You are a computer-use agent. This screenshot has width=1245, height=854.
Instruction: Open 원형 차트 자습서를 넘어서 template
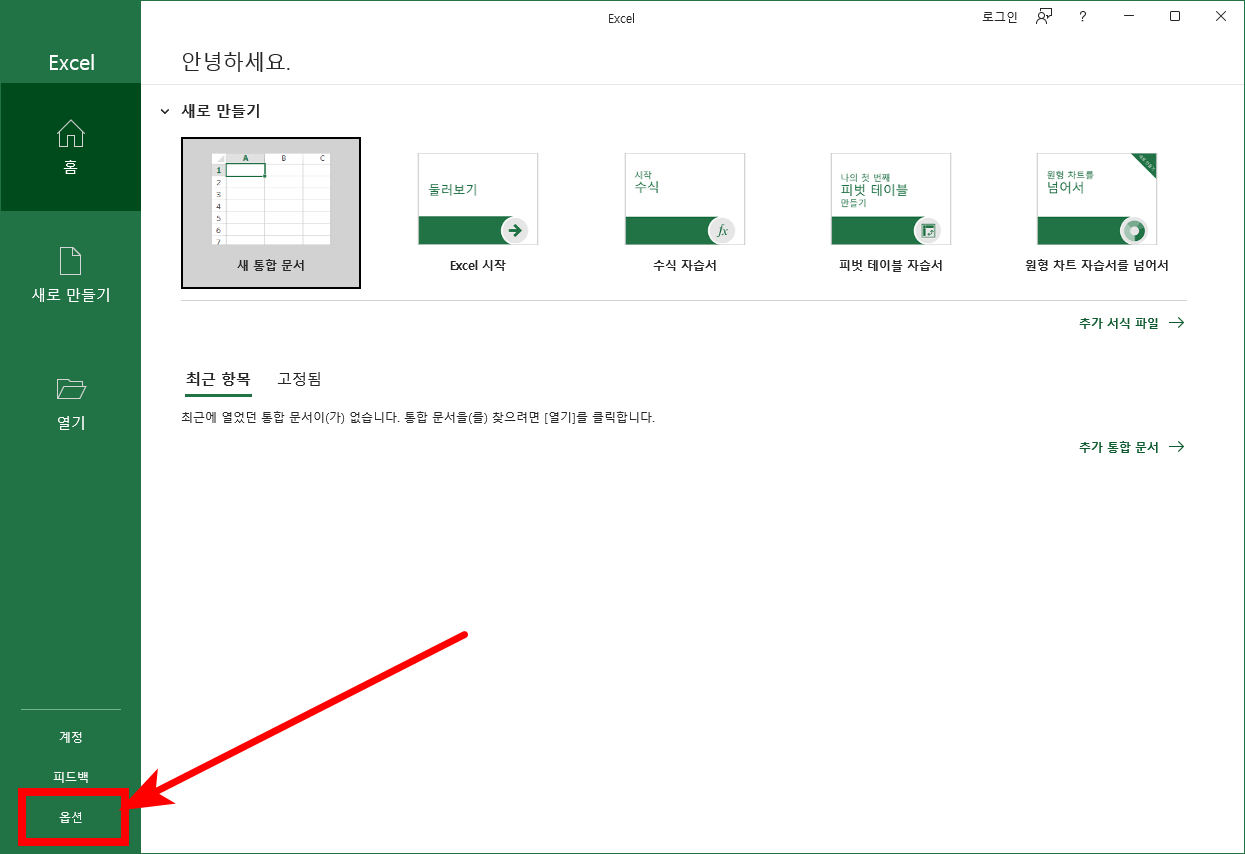[x=1097, y=213]
